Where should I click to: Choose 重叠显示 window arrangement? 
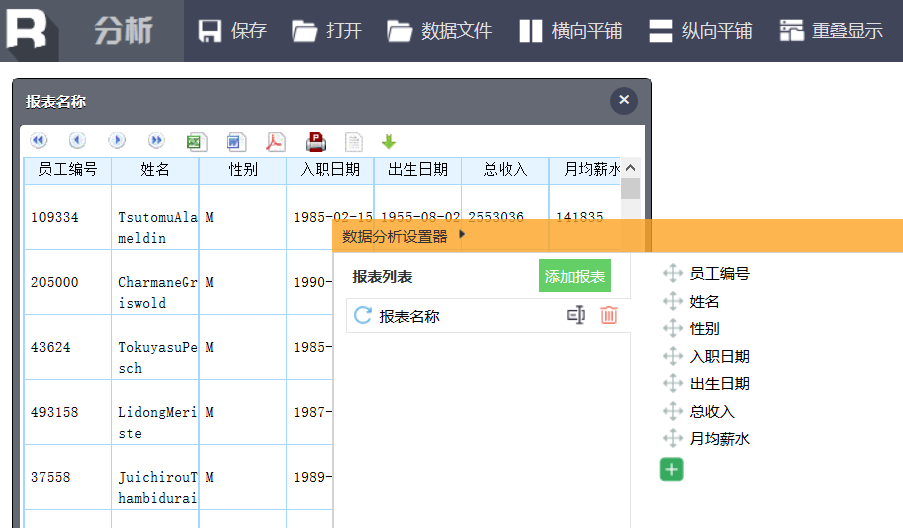click(x=831, y=31)
